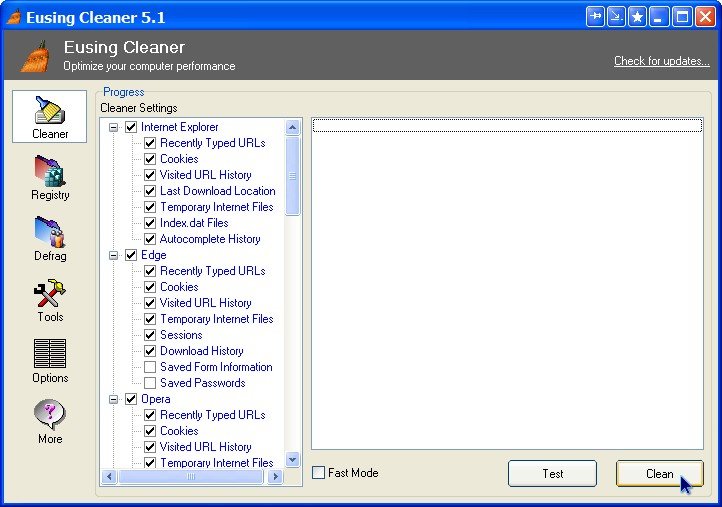This screenshot has width=722, height=507.
Task: Collapse the Edge tree node
Action: click(x=113, y=255)
